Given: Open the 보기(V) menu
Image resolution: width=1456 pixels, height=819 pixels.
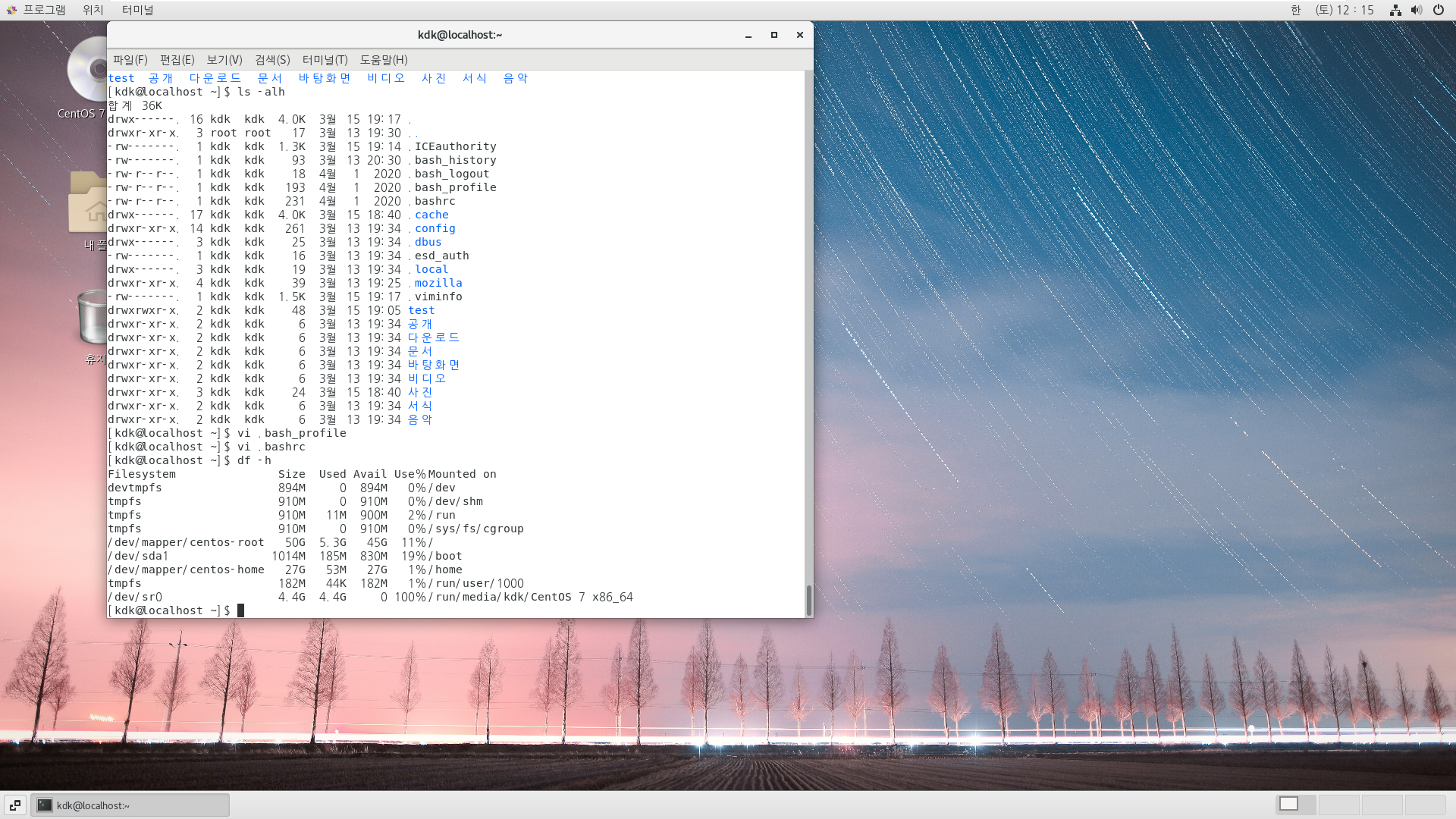Looking at the screenshot, I should point(224,60).
